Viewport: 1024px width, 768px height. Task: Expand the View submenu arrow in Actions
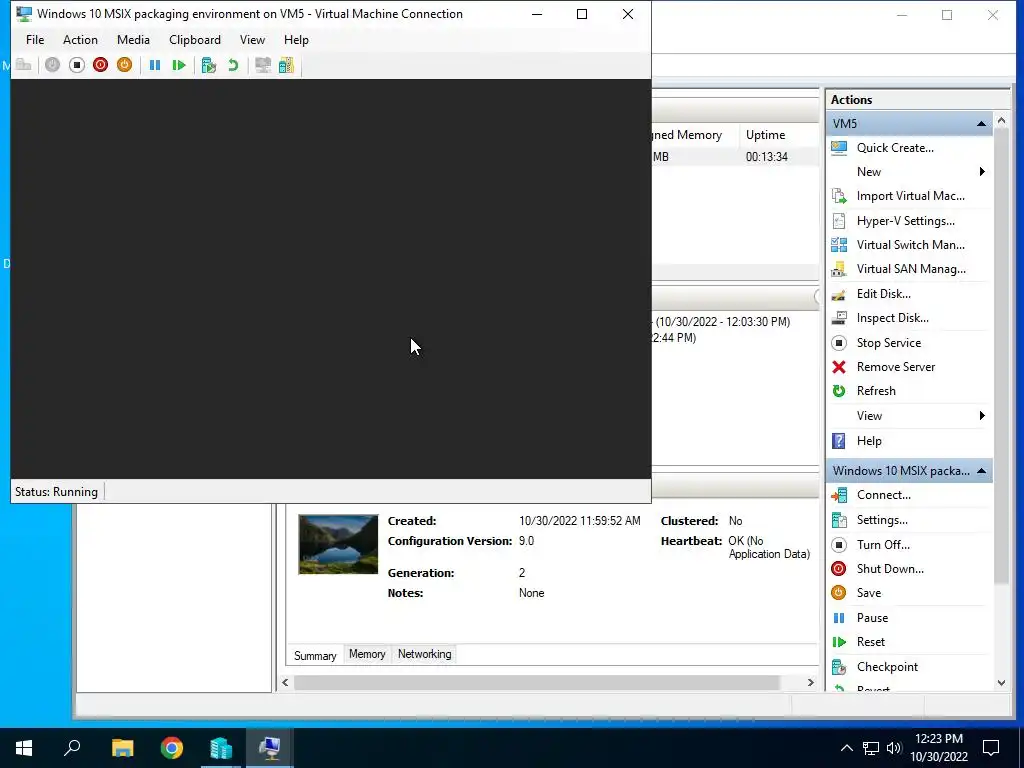[982, 416]
